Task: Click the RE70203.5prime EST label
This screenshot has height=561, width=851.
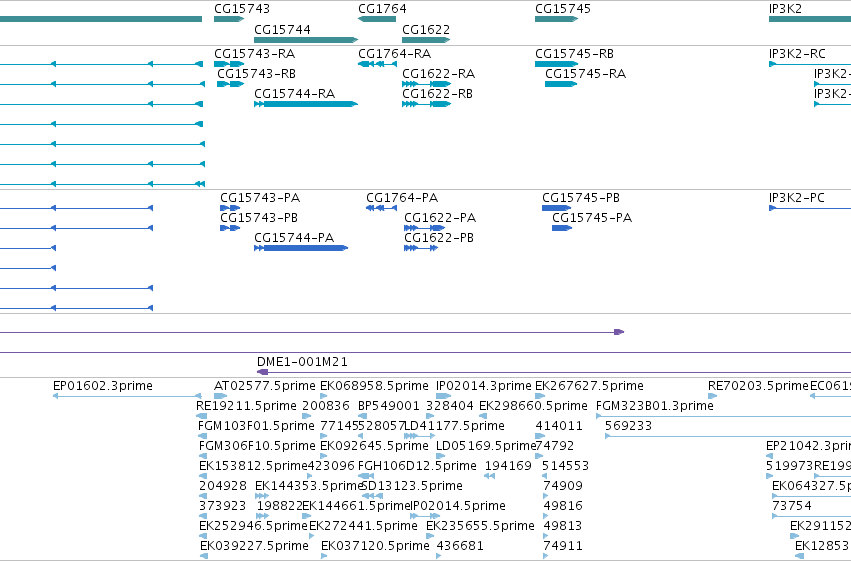Action: click(758, 386)
